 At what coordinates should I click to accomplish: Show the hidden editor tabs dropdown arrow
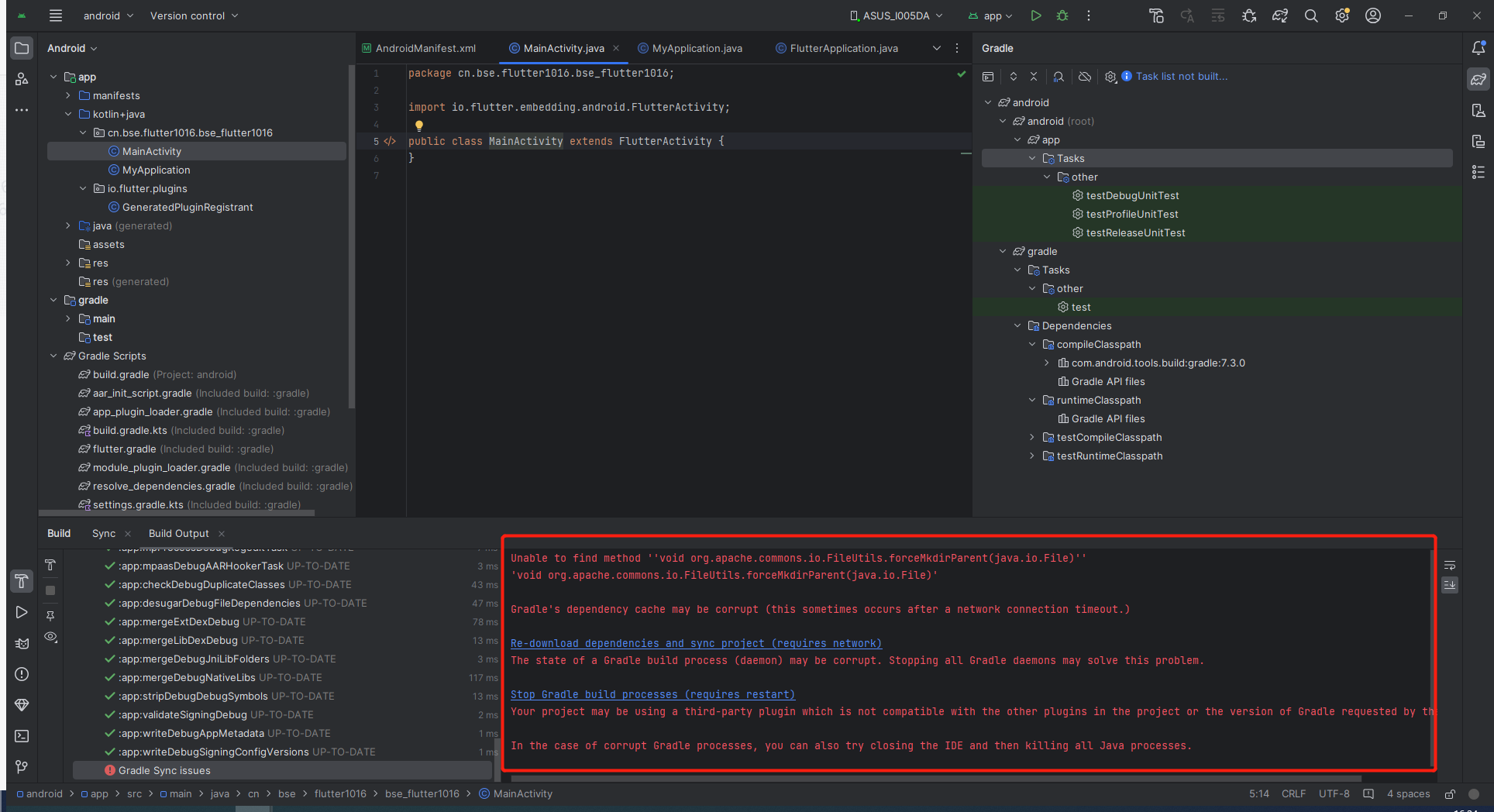click(x=937, y=48)
